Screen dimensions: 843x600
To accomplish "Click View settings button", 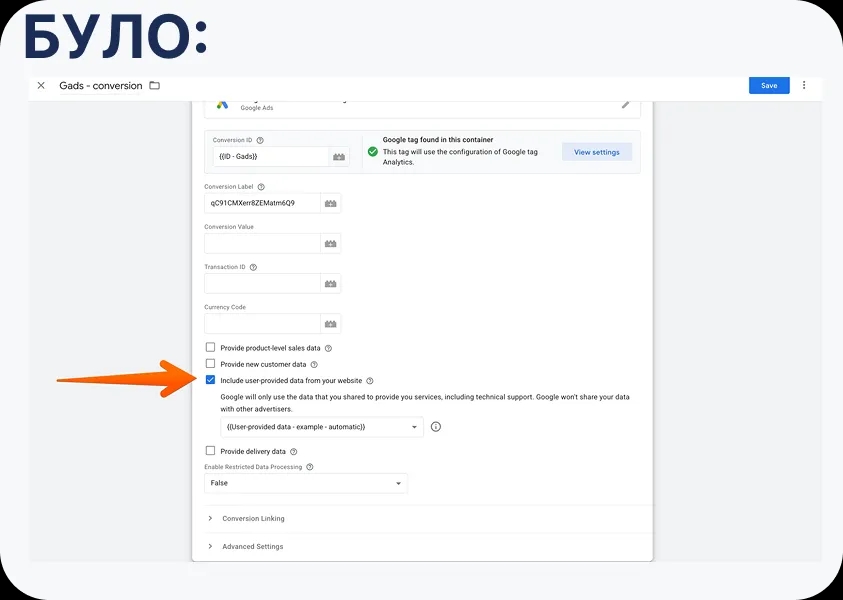I will (596, 152).
